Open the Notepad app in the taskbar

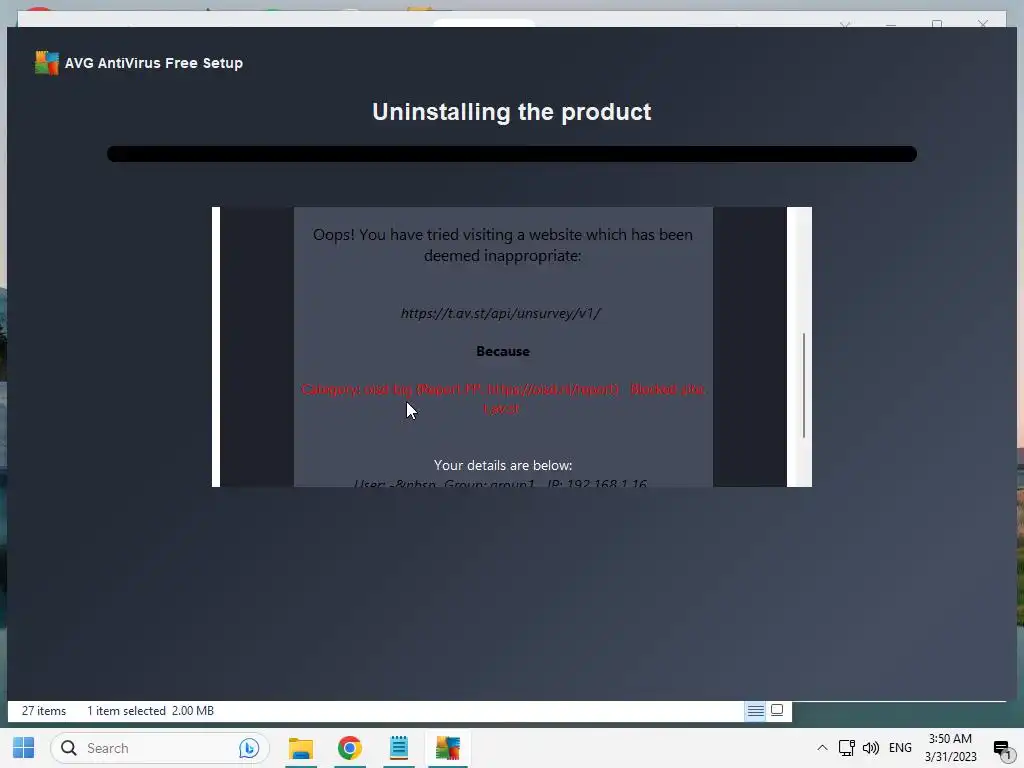pos(398,748)
